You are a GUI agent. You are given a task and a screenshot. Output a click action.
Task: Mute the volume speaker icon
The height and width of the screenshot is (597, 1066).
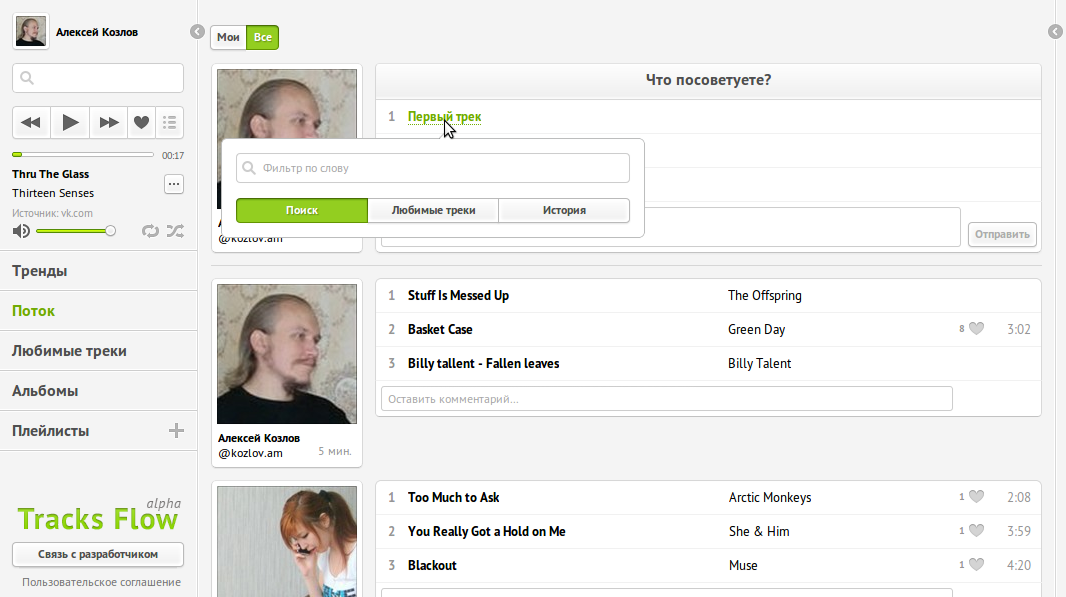(x=21, y=231)
